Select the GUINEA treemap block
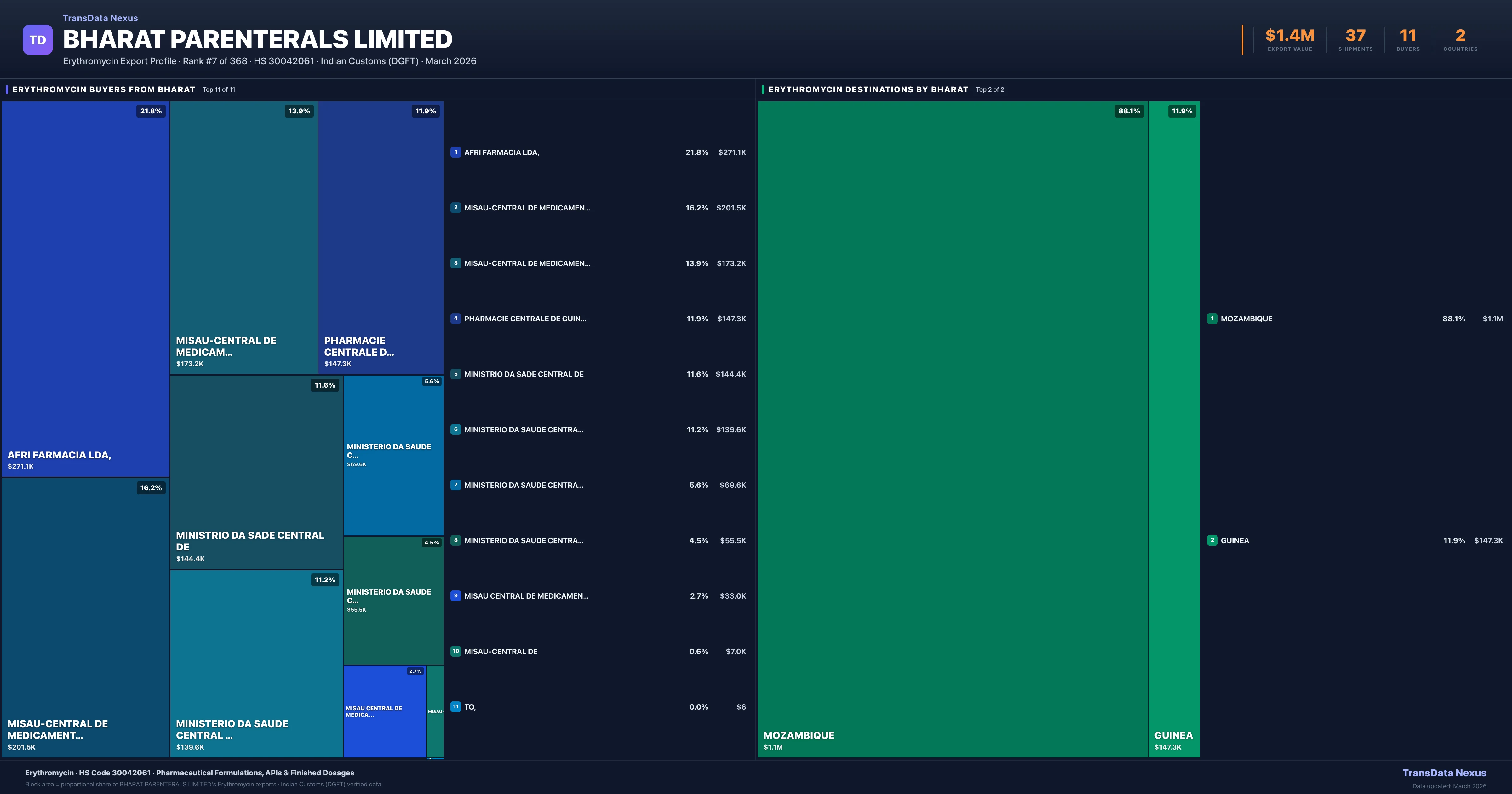This screenshot has height=794, width=1512. (1174, 429)
